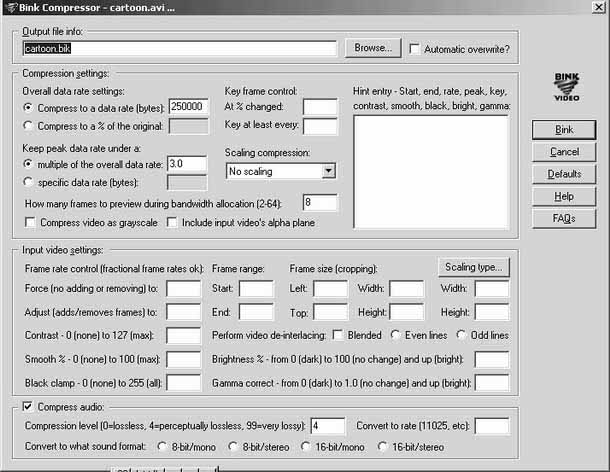610x472 pixels.
Task: Close the Bink Compressor dialog
Action: pyautogui.click(x=599, y=7)
